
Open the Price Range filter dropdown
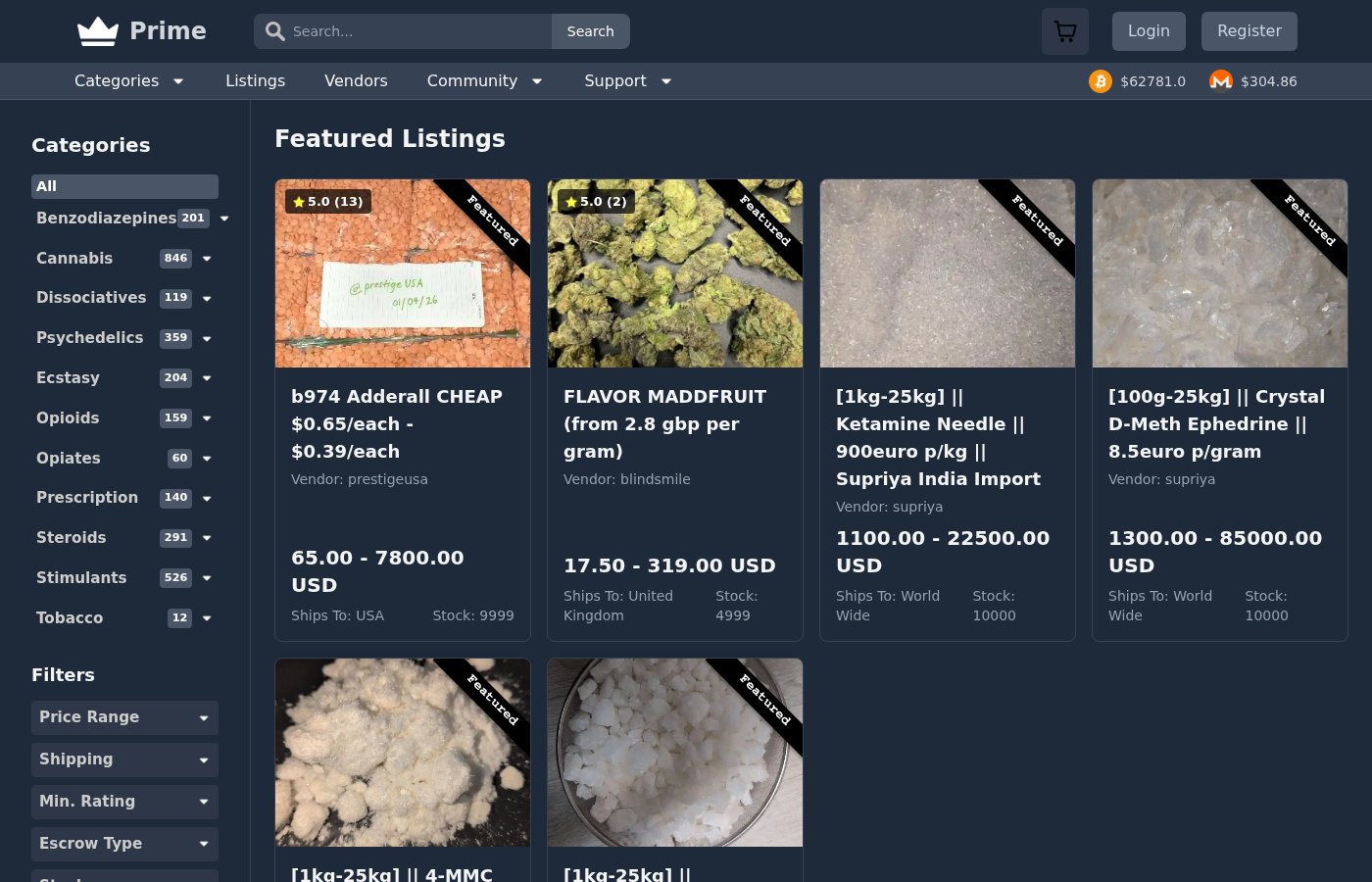click(124, 717)
